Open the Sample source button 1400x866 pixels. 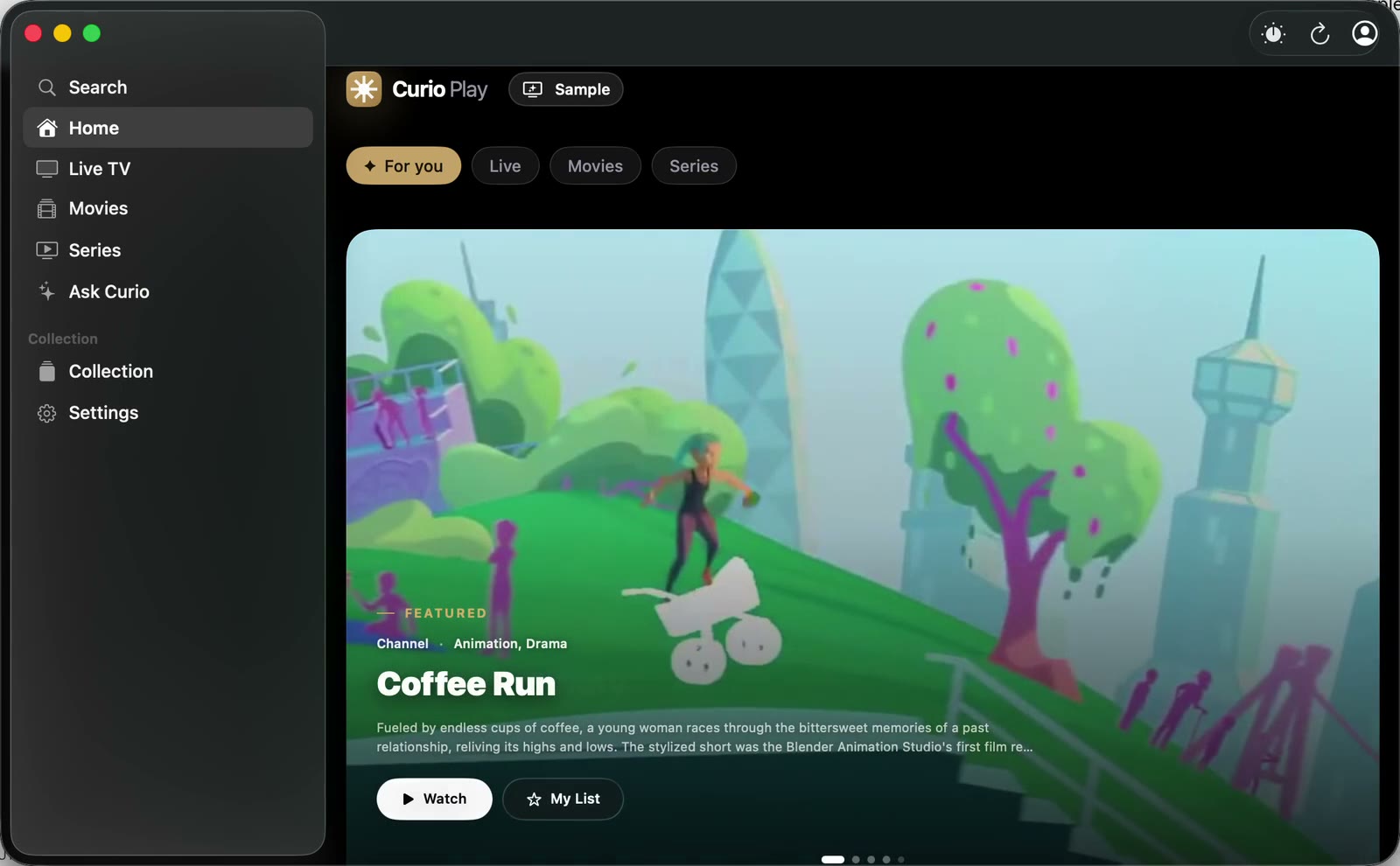[566, 89]
